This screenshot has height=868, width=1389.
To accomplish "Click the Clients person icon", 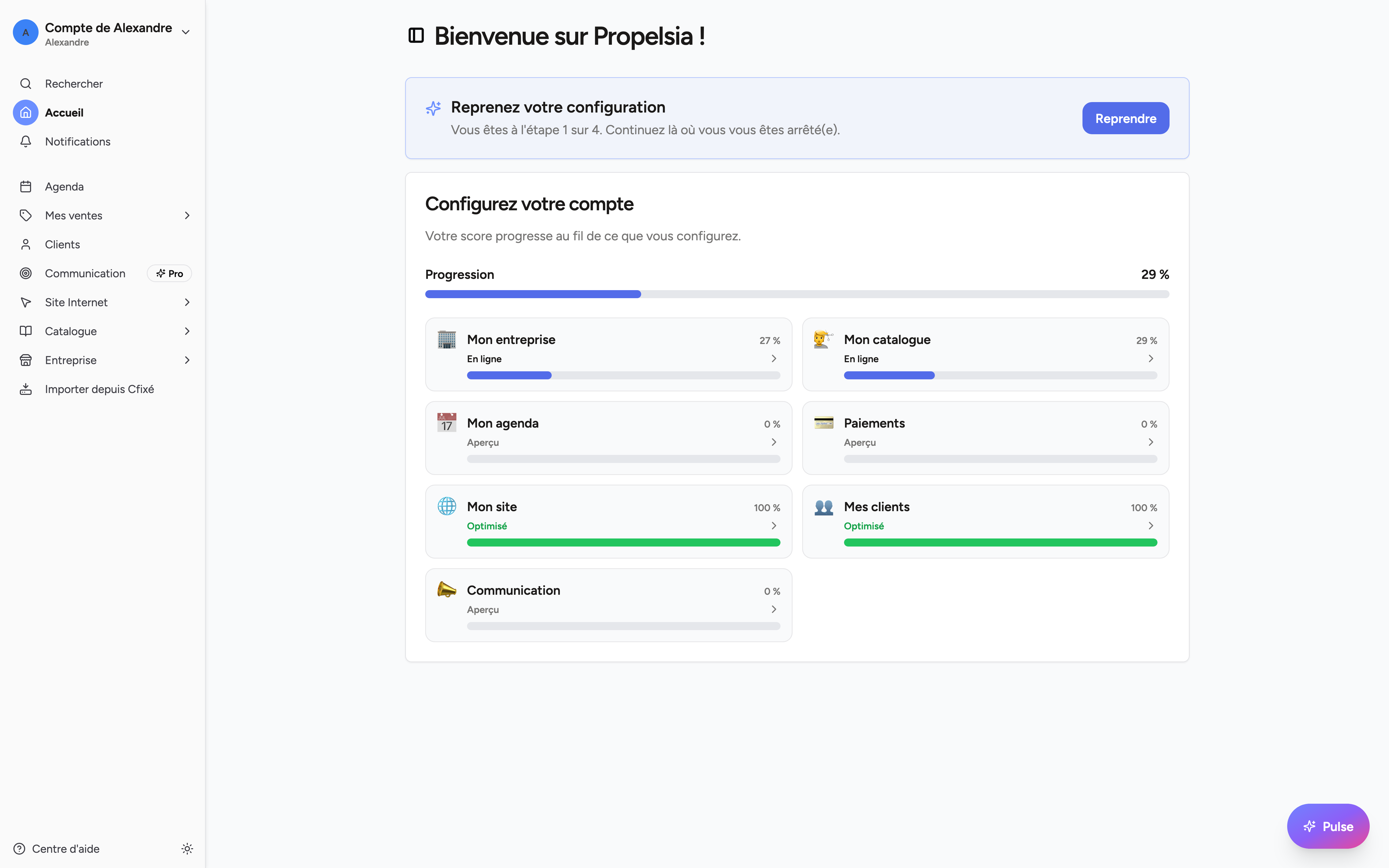I will 26,245.
